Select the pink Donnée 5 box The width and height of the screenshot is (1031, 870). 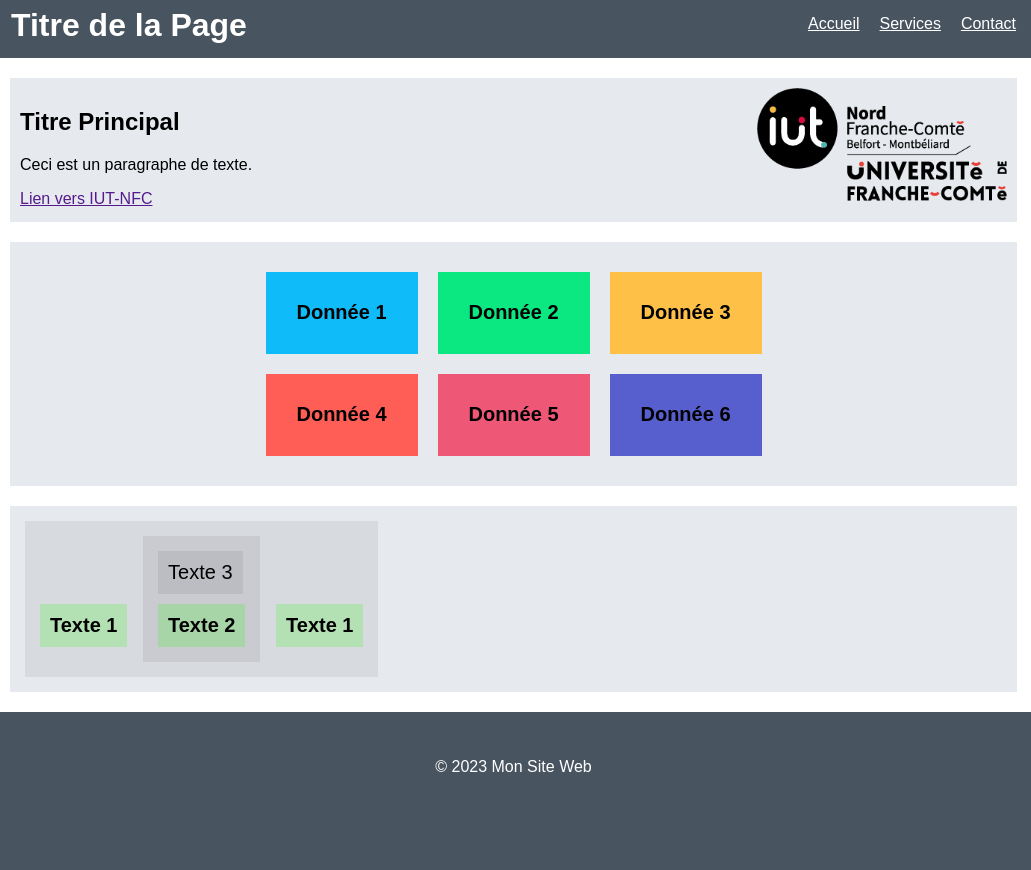[x=514, y=415]
